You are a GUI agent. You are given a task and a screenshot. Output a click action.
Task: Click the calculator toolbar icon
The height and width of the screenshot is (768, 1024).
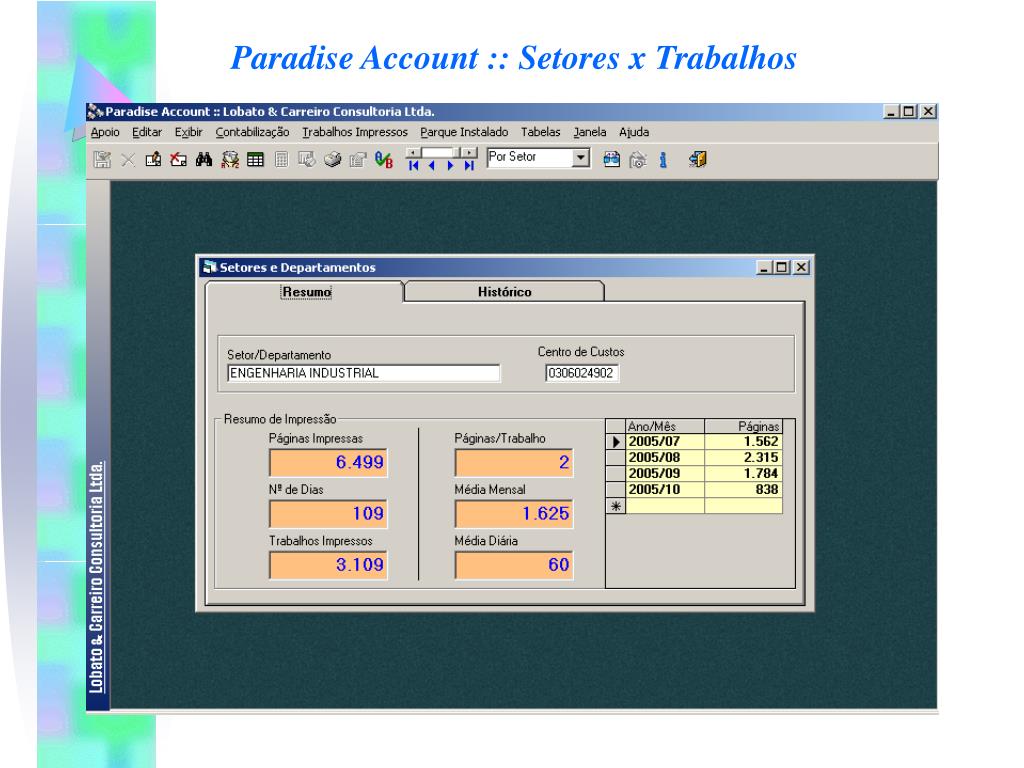281,159
